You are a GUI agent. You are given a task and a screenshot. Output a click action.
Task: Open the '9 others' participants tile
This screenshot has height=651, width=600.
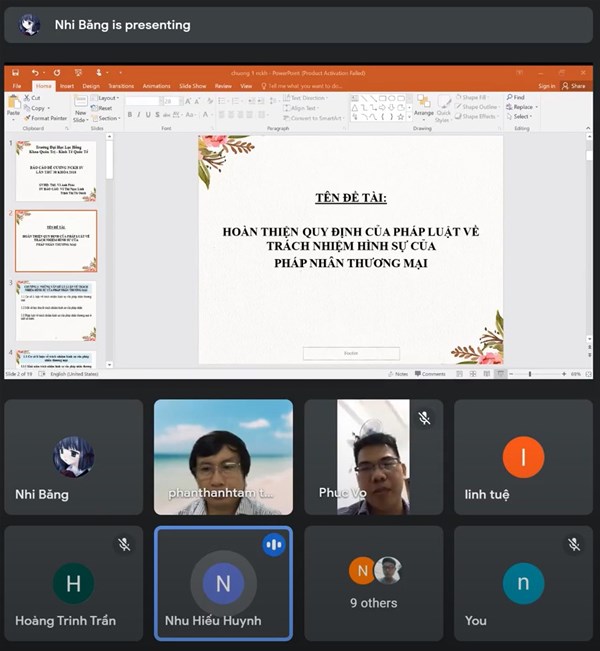(x=373, y=584)
